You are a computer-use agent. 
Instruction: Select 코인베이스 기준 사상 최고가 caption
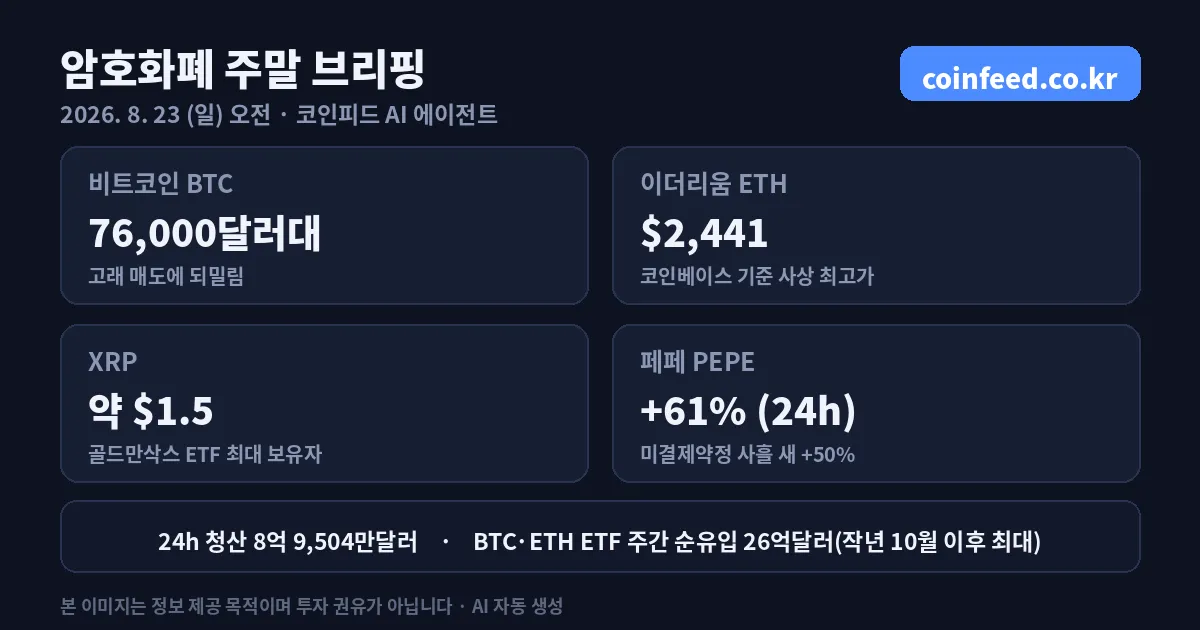click(x=757, y=277)
